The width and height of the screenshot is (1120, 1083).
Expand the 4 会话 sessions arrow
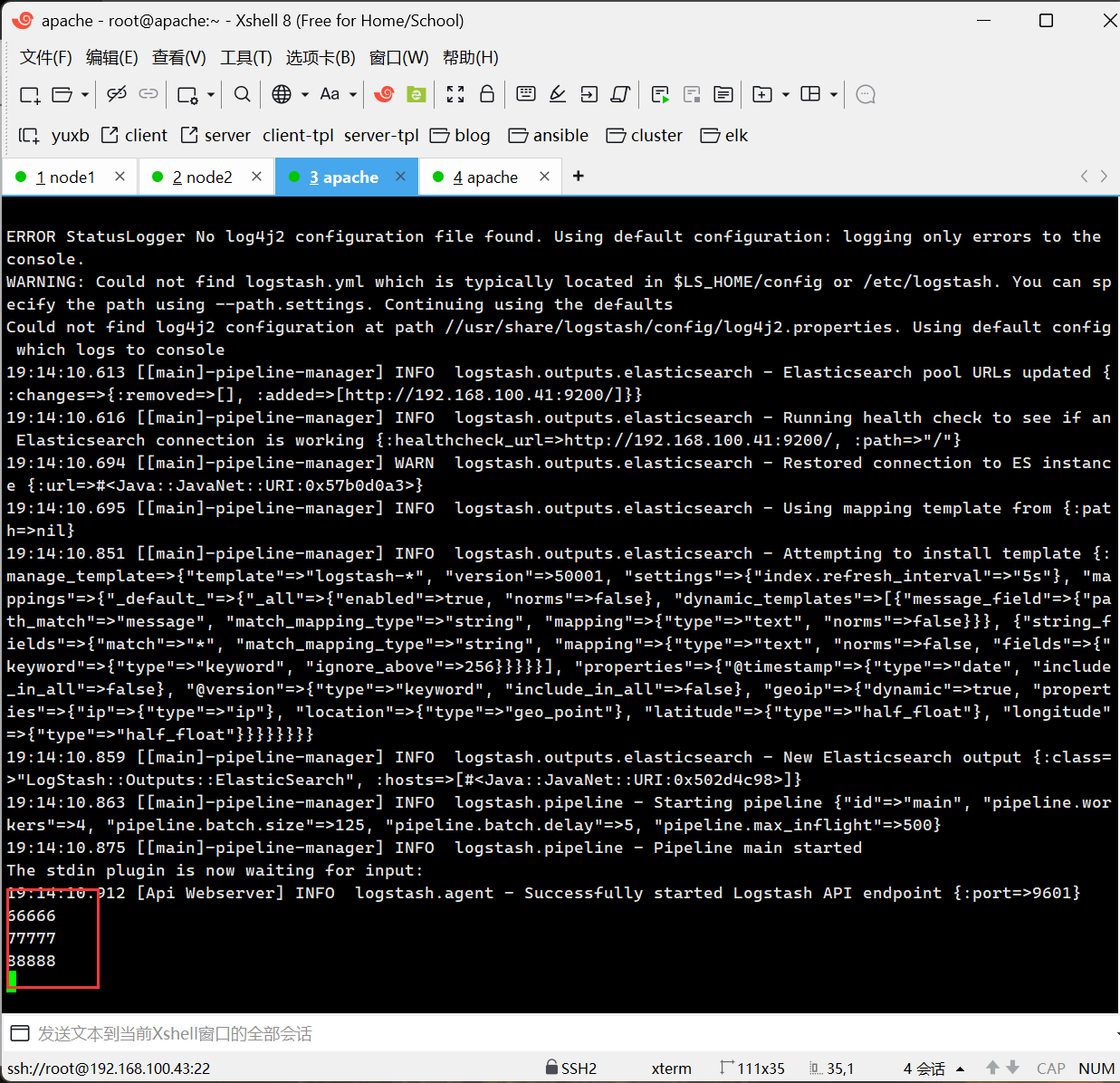coord(960,1069)
